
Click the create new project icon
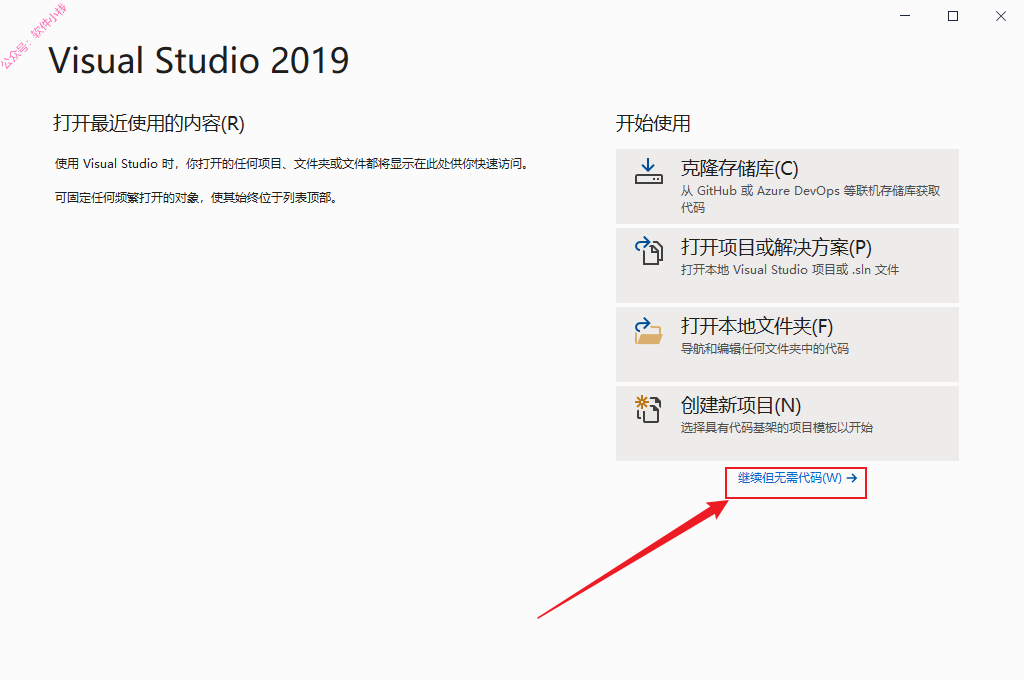click(x=648, y=409)
